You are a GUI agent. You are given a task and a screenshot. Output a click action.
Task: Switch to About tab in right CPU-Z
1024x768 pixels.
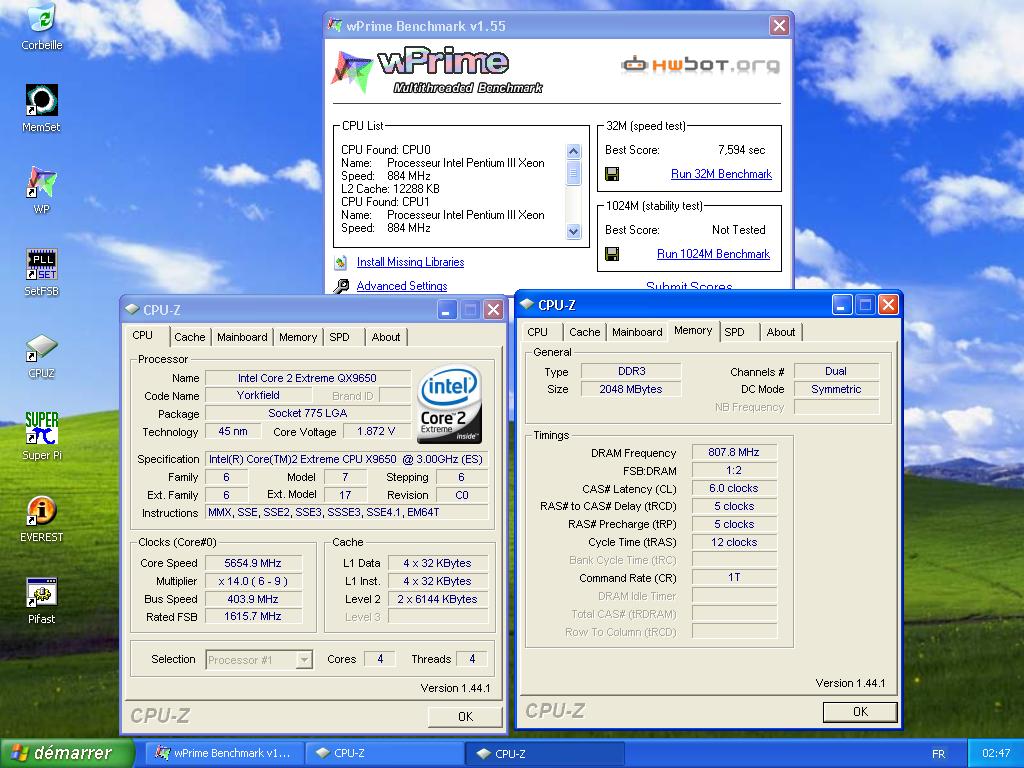tap(781, 332)
